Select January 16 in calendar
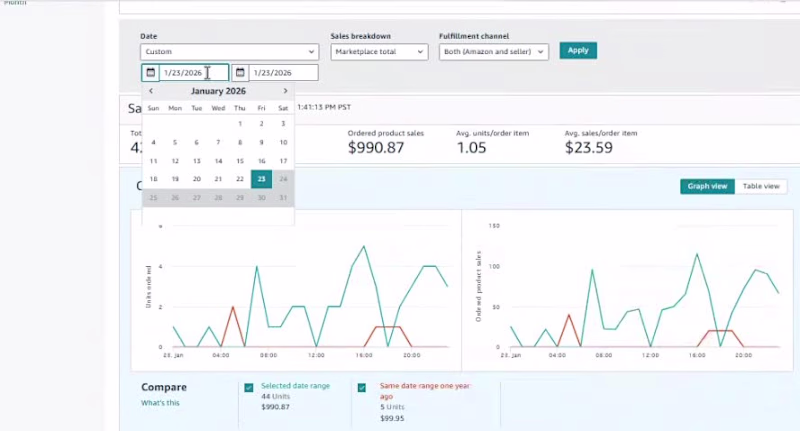This screenshot has width=800, height=431. 261,161
